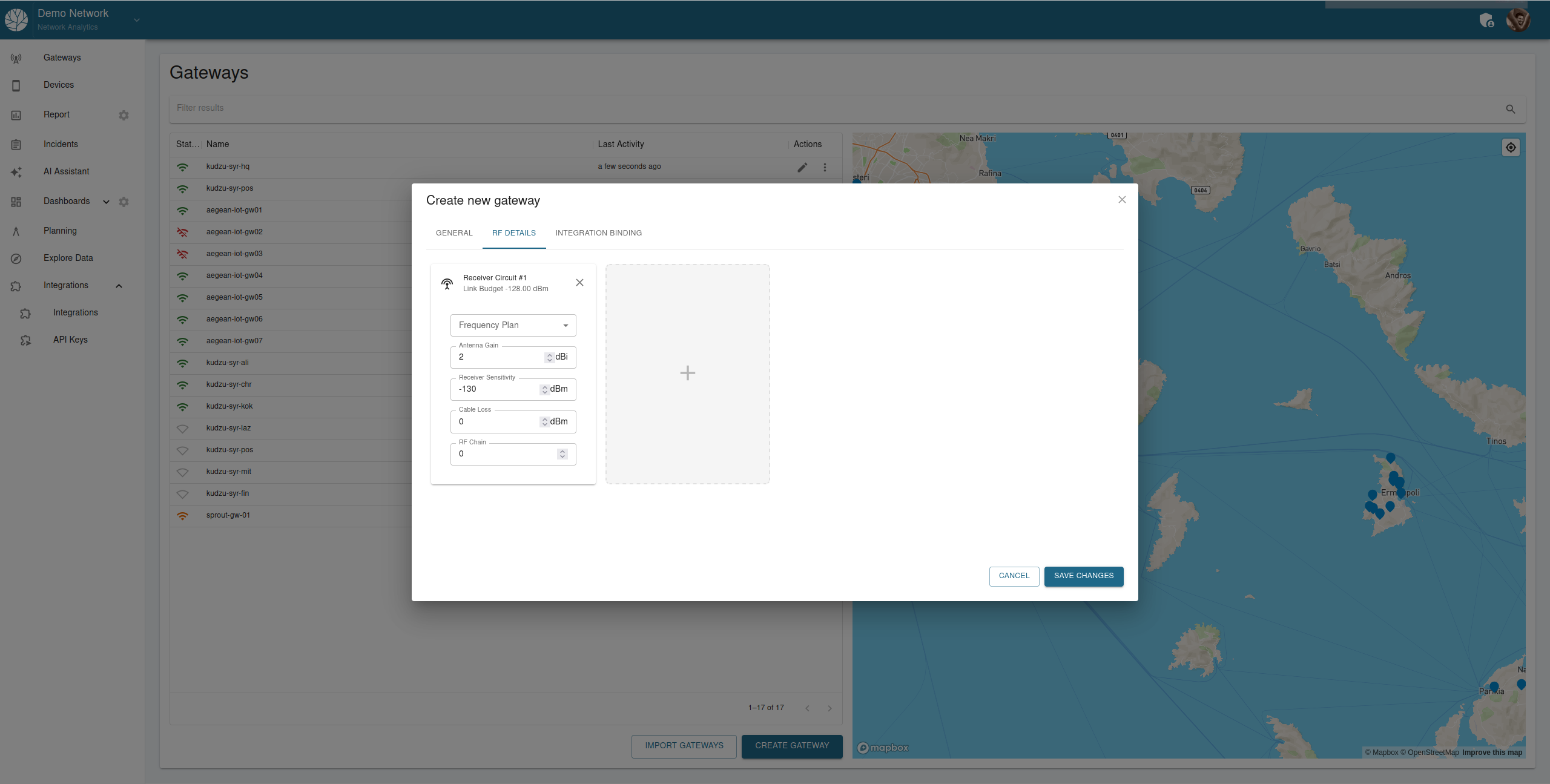This screenshot has width=1550, height=784.
Task: Click the map locate-me icon
Action: pos(1511,148)
